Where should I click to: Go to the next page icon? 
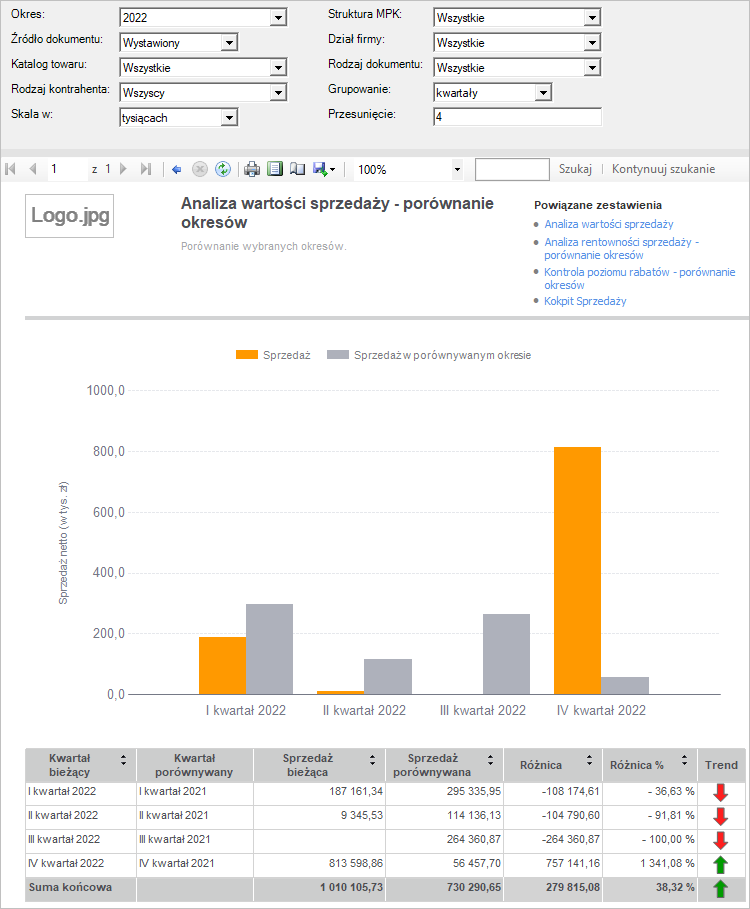click(124, 169)
